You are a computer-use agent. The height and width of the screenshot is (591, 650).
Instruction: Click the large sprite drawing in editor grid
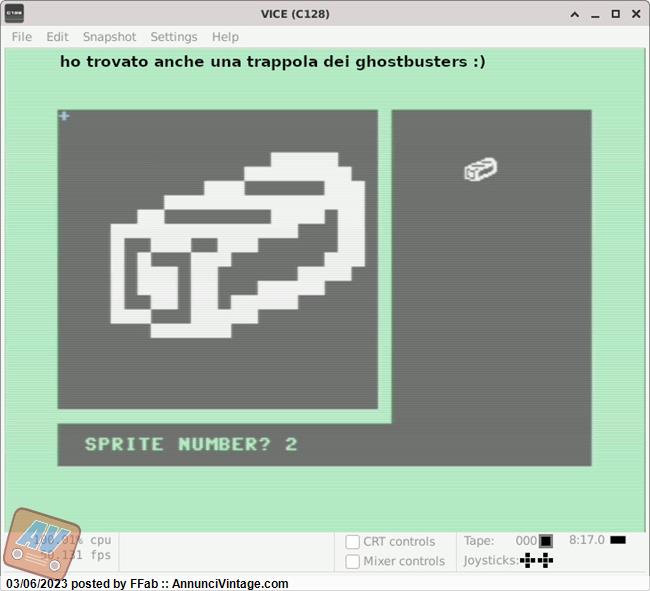tap(238, 245)
